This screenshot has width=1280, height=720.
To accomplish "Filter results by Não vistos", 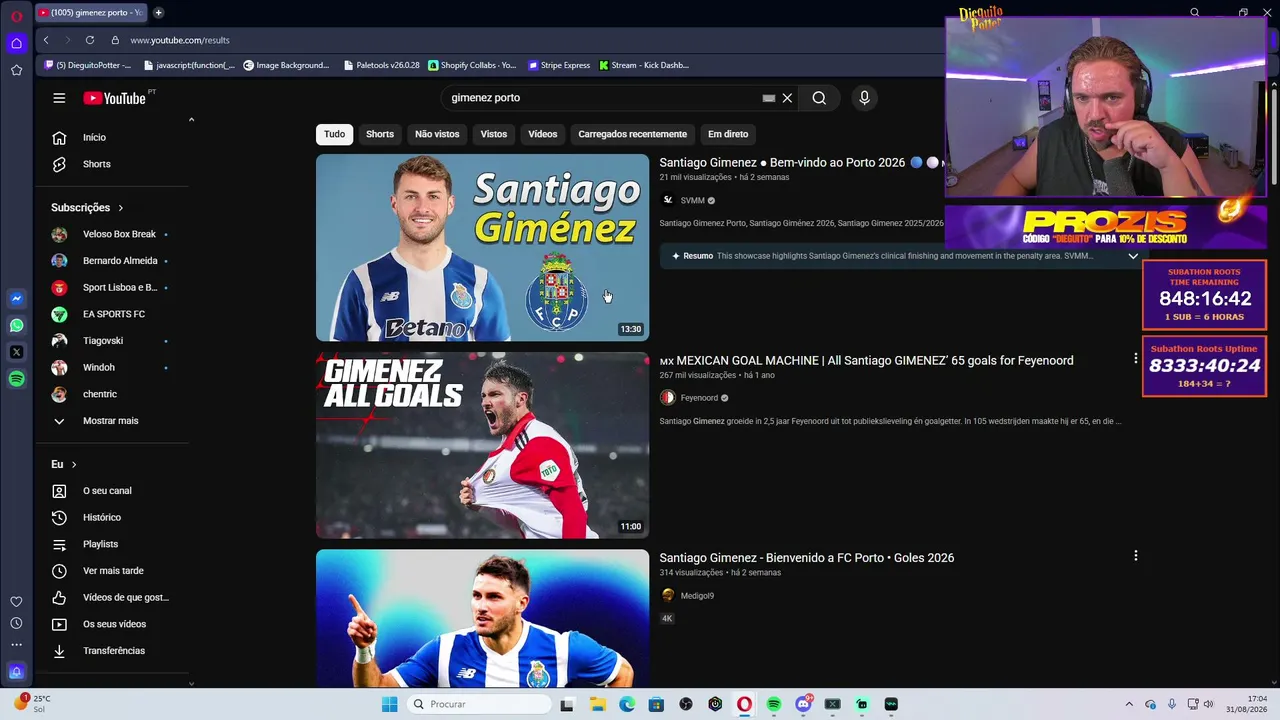I will 437,134.
